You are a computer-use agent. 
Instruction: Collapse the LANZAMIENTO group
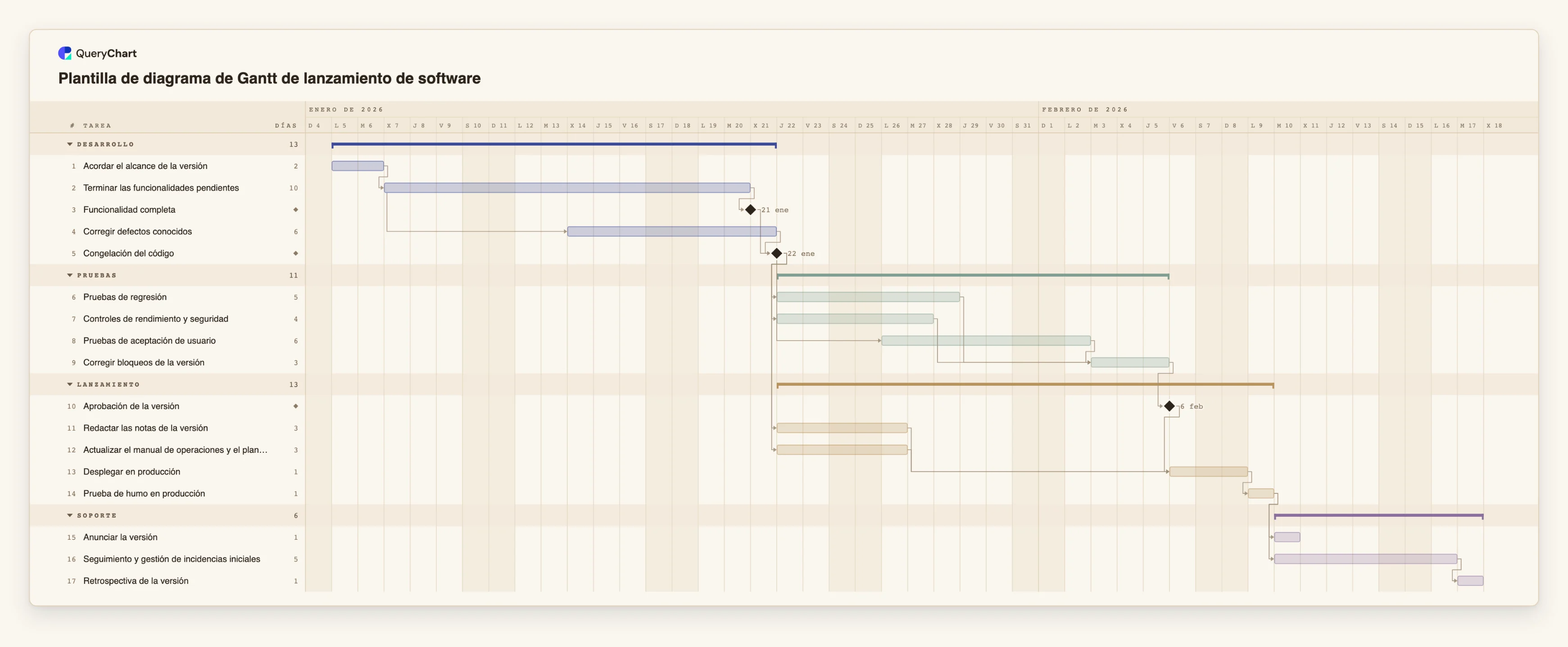[70, 384]
